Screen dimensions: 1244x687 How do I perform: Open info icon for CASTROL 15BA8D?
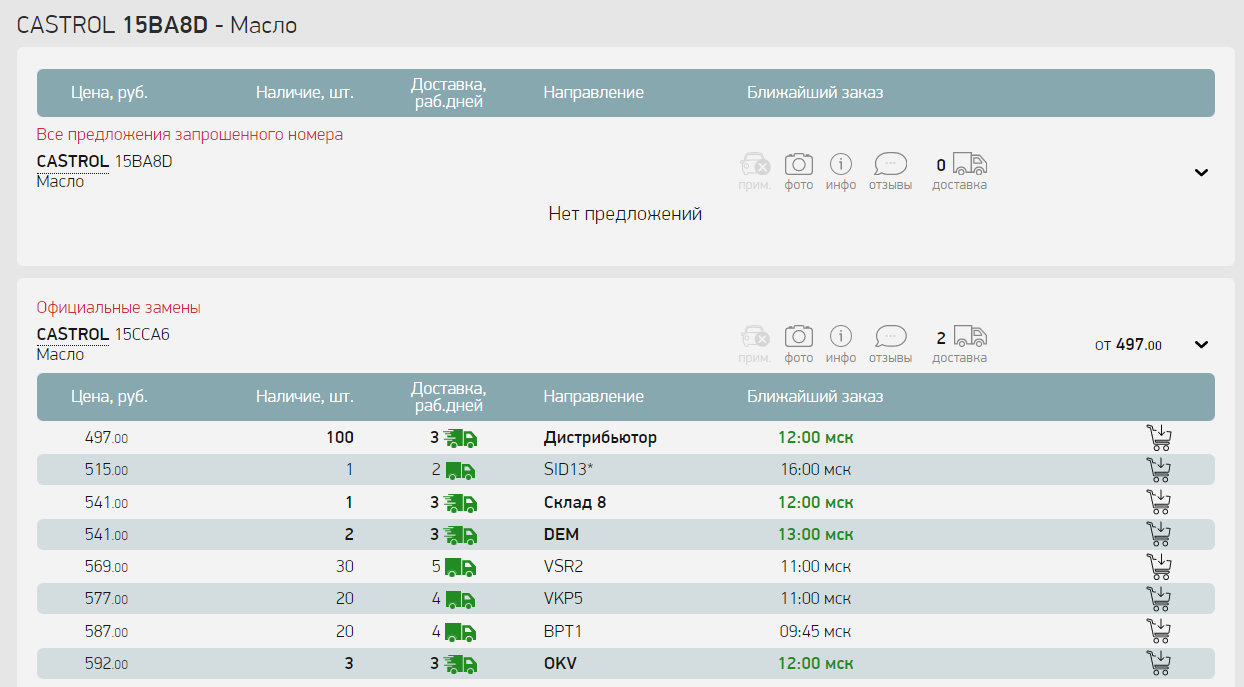pos(842,164)
